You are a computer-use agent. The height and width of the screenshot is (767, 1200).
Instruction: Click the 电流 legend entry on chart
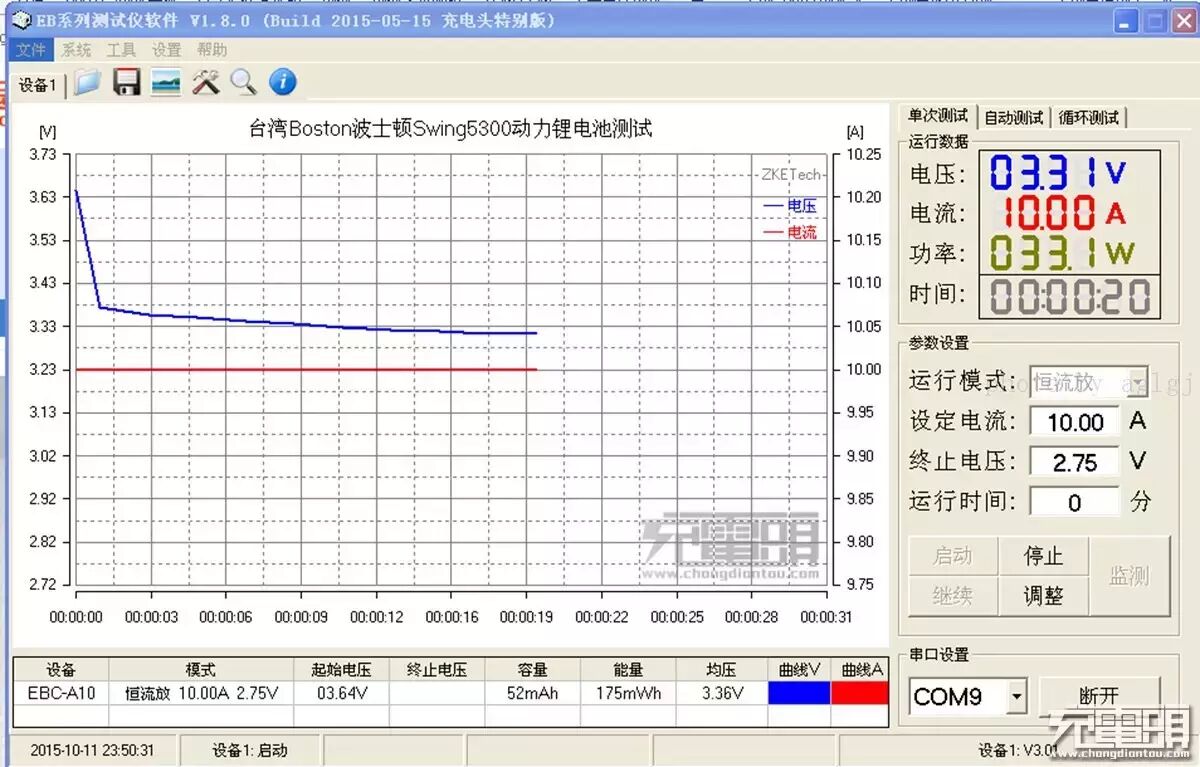pyautogui.click(x=790, y=232)
